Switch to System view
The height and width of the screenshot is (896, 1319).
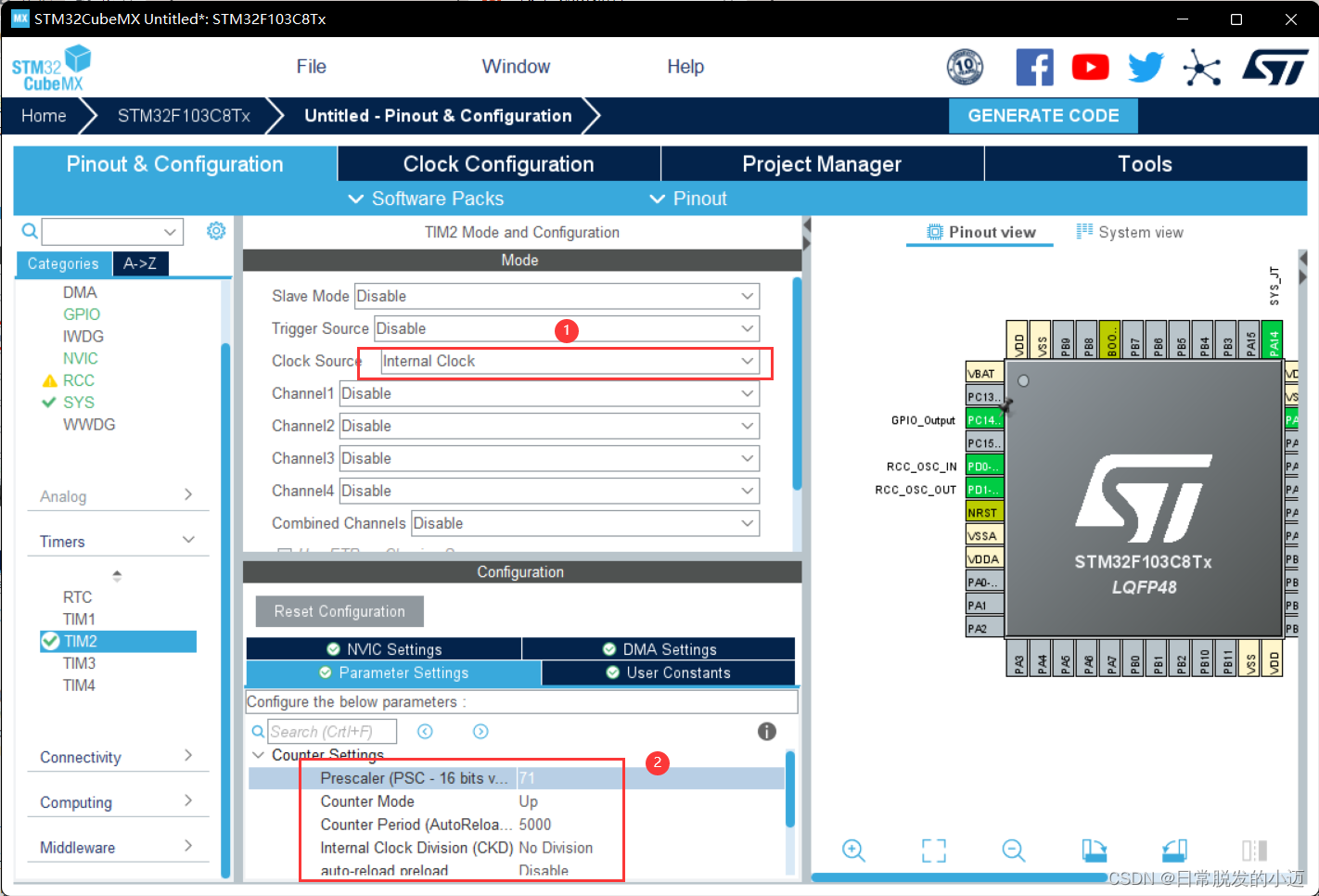coord(1130,232)
